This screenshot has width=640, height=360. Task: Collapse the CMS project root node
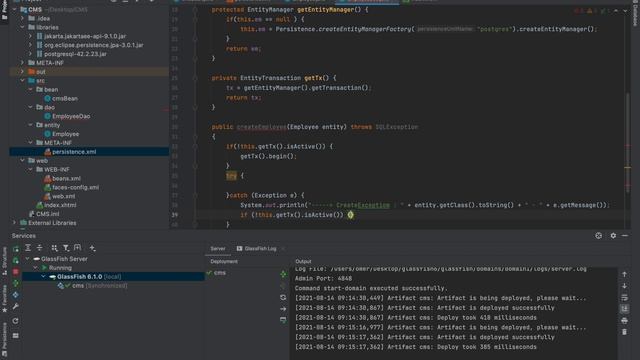tap(15, 9)
